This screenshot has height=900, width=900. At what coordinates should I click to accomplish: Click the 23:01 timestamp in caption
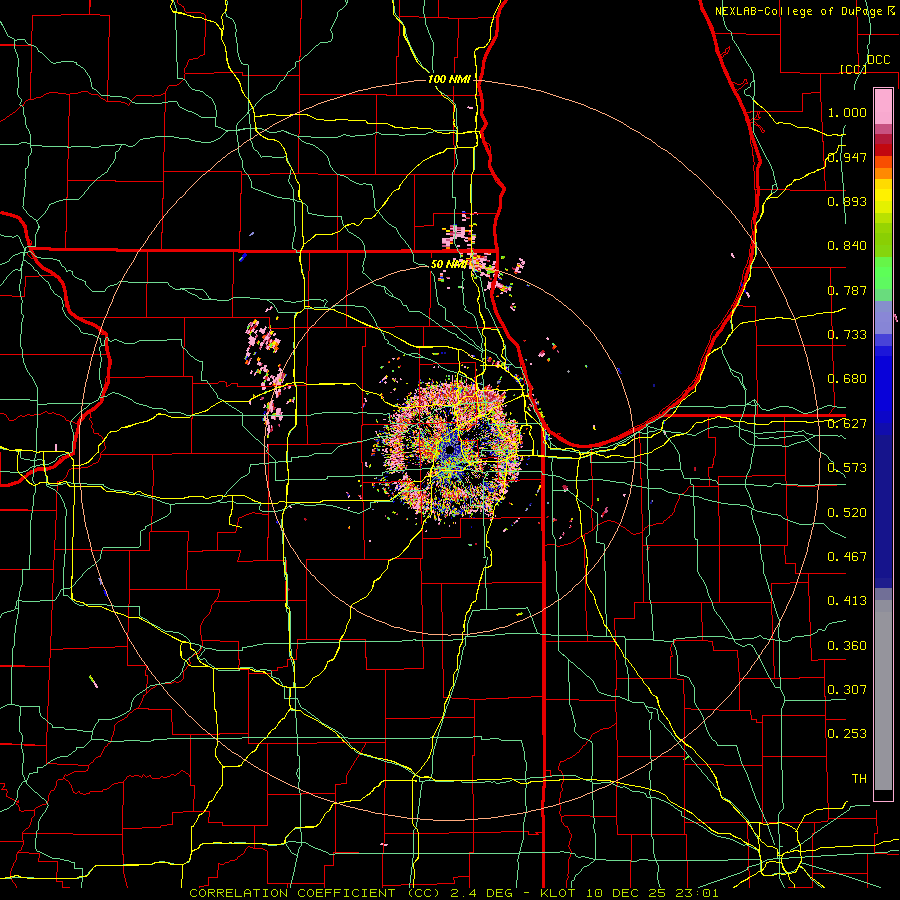(696, 893)
